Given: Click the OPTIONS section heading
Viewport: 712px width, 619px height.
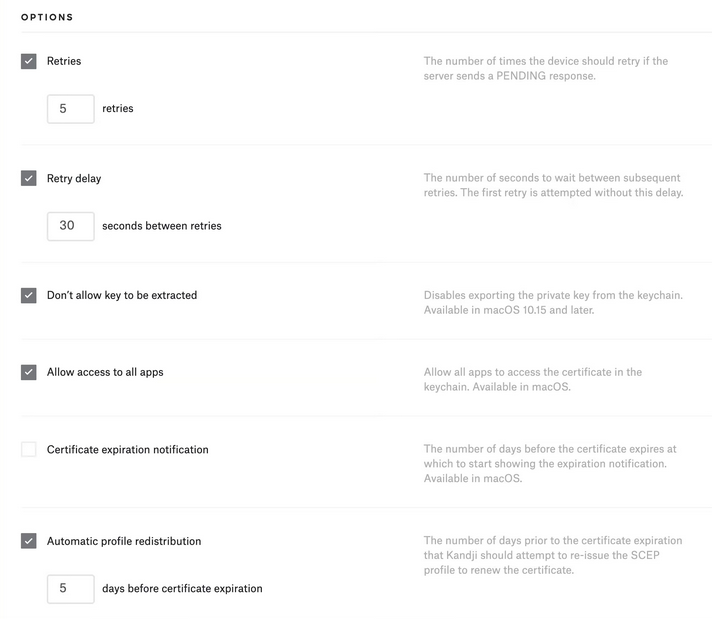Looking at the screenshot, I should [47, 18].
